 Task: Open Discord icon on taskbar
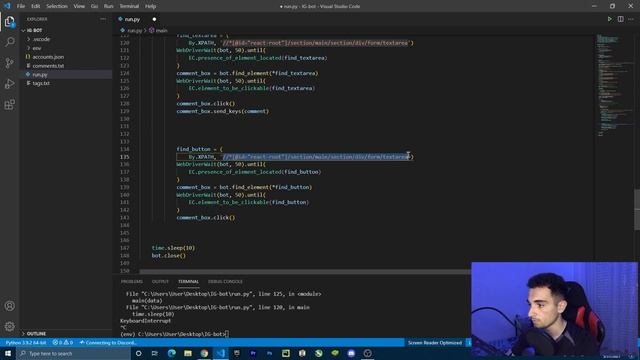point(351,353)
